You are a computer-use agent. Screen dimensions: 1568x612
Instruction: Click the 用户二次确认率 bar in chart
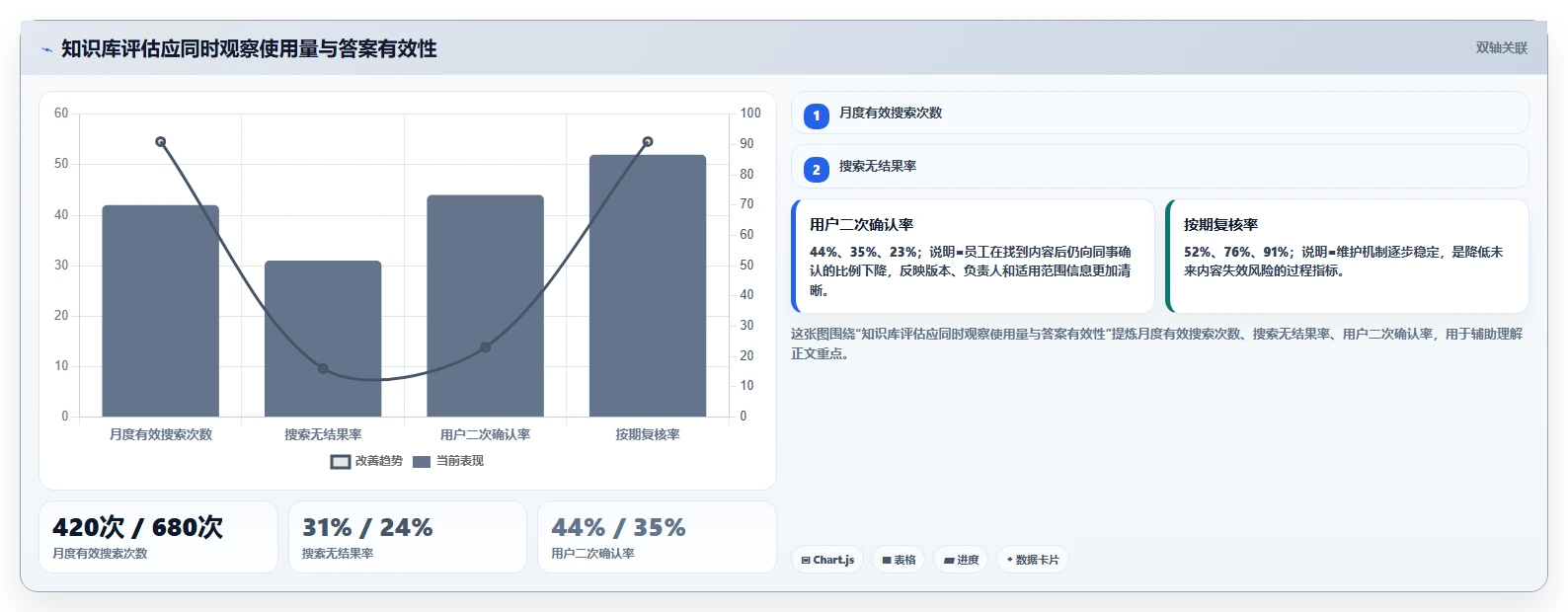485,306
